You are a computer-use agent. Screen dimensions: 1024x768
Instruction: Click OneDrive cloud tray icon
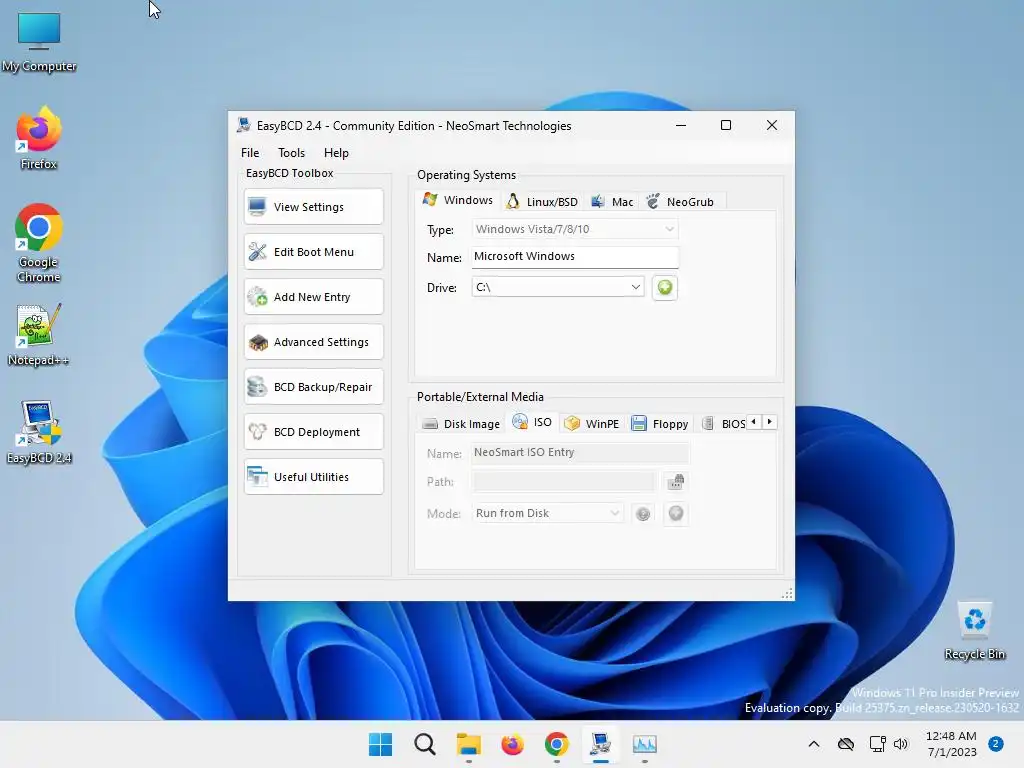click(846, 744)
